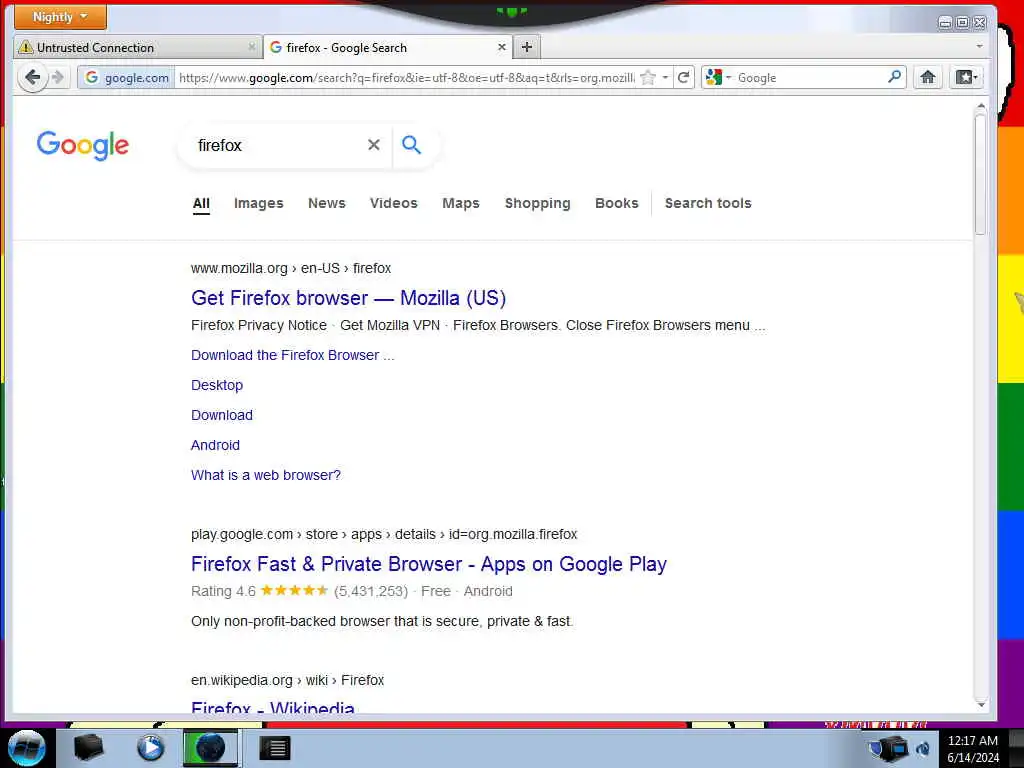Go to the home page
Image resolution: width=1024 pixels, height=768 pixels.
coord(928,78)
